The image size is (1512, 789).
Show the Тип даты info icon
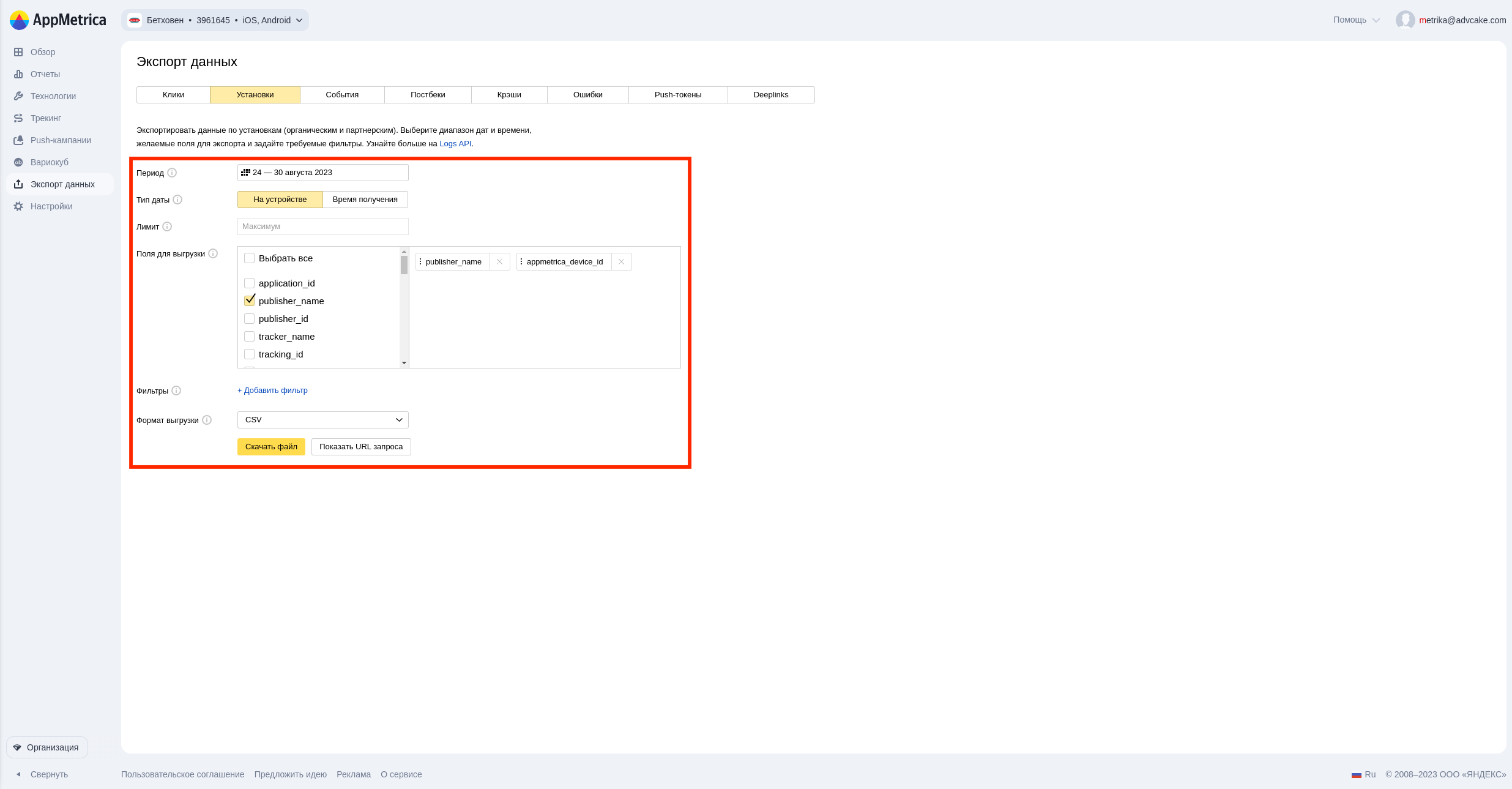pos(177,200)
